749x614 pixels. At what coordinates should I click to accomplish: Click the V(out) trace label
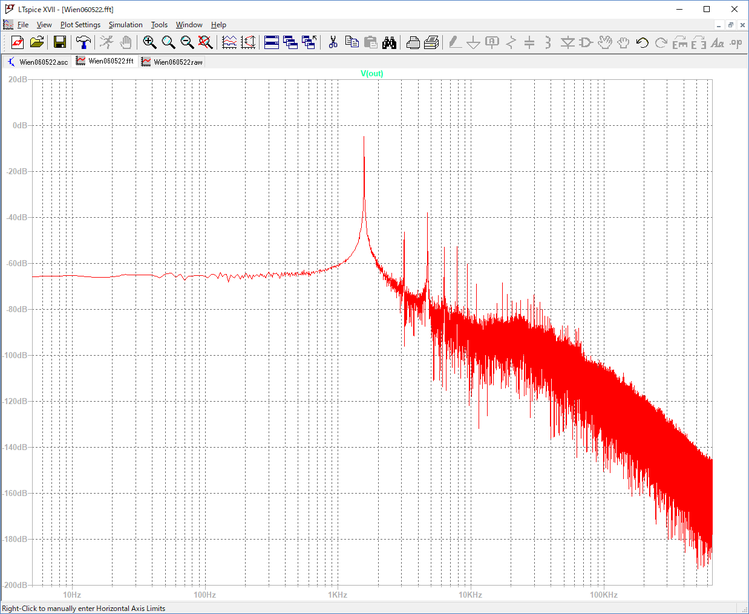(x=372, y=74)
